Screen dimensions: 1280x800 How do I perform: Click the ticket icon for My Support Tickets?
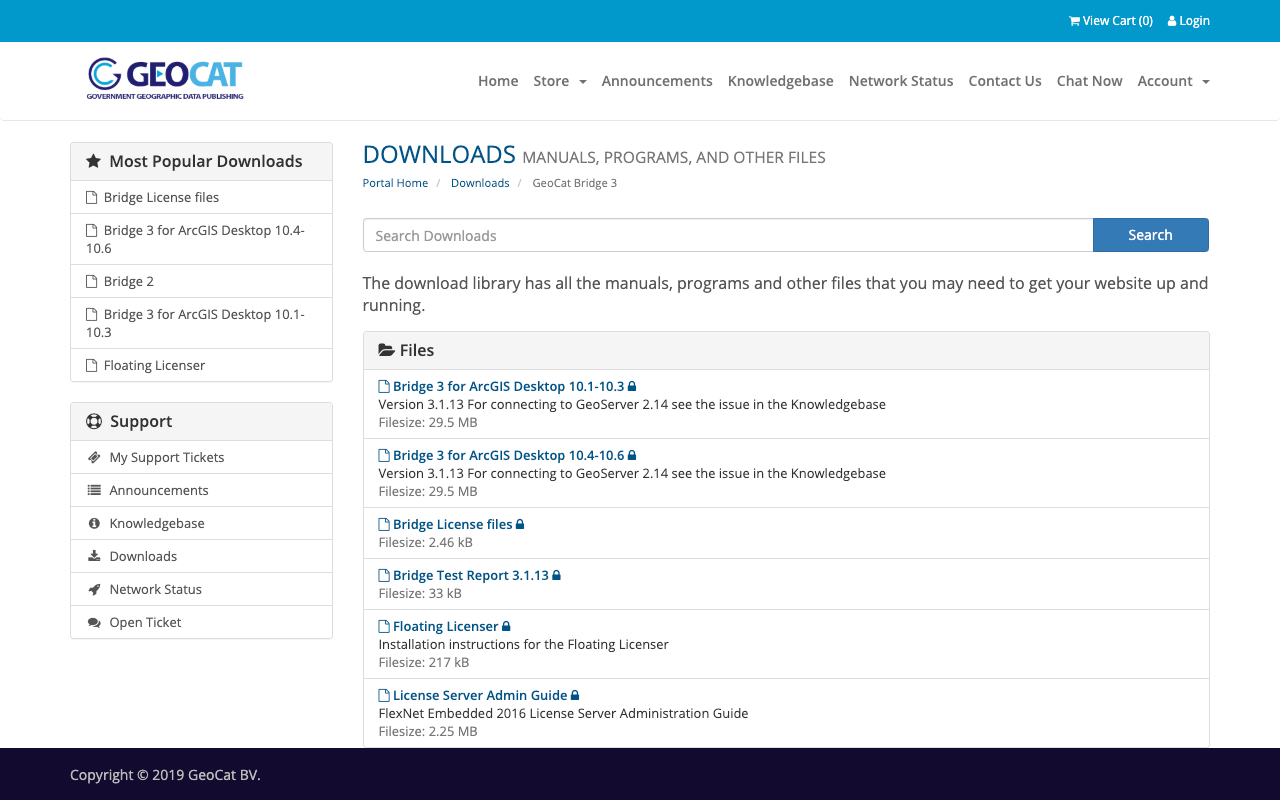pos(94,457)
